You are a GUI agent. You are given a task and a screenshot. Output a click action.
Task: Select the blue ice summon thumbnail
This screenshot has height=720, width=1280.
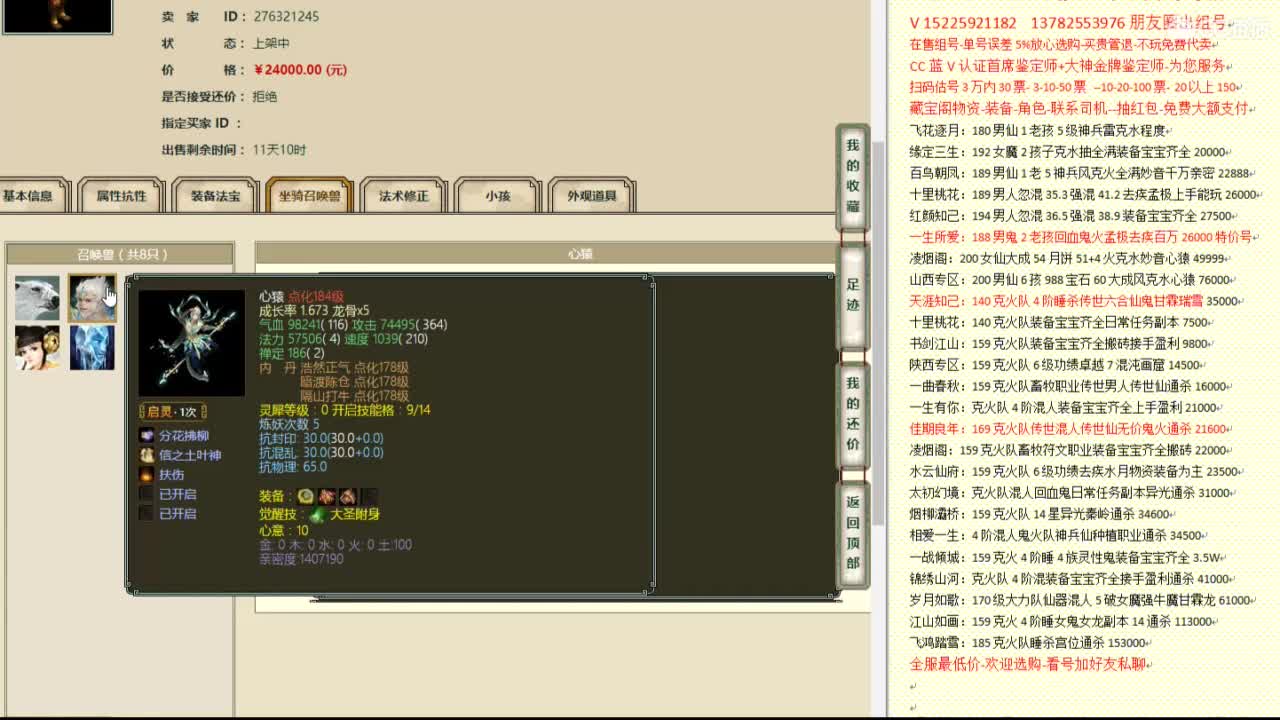91,347
